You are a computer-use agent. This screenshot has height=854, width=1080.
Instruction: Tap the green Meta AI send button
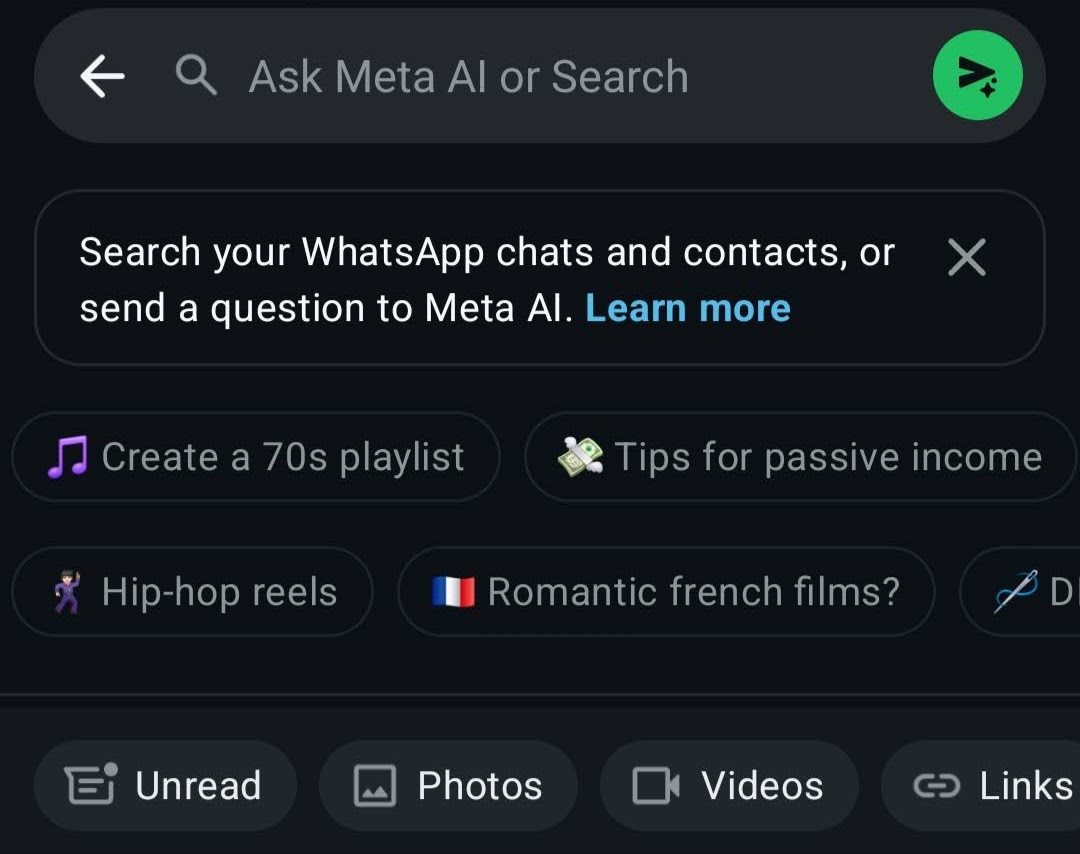click(977, 75)
